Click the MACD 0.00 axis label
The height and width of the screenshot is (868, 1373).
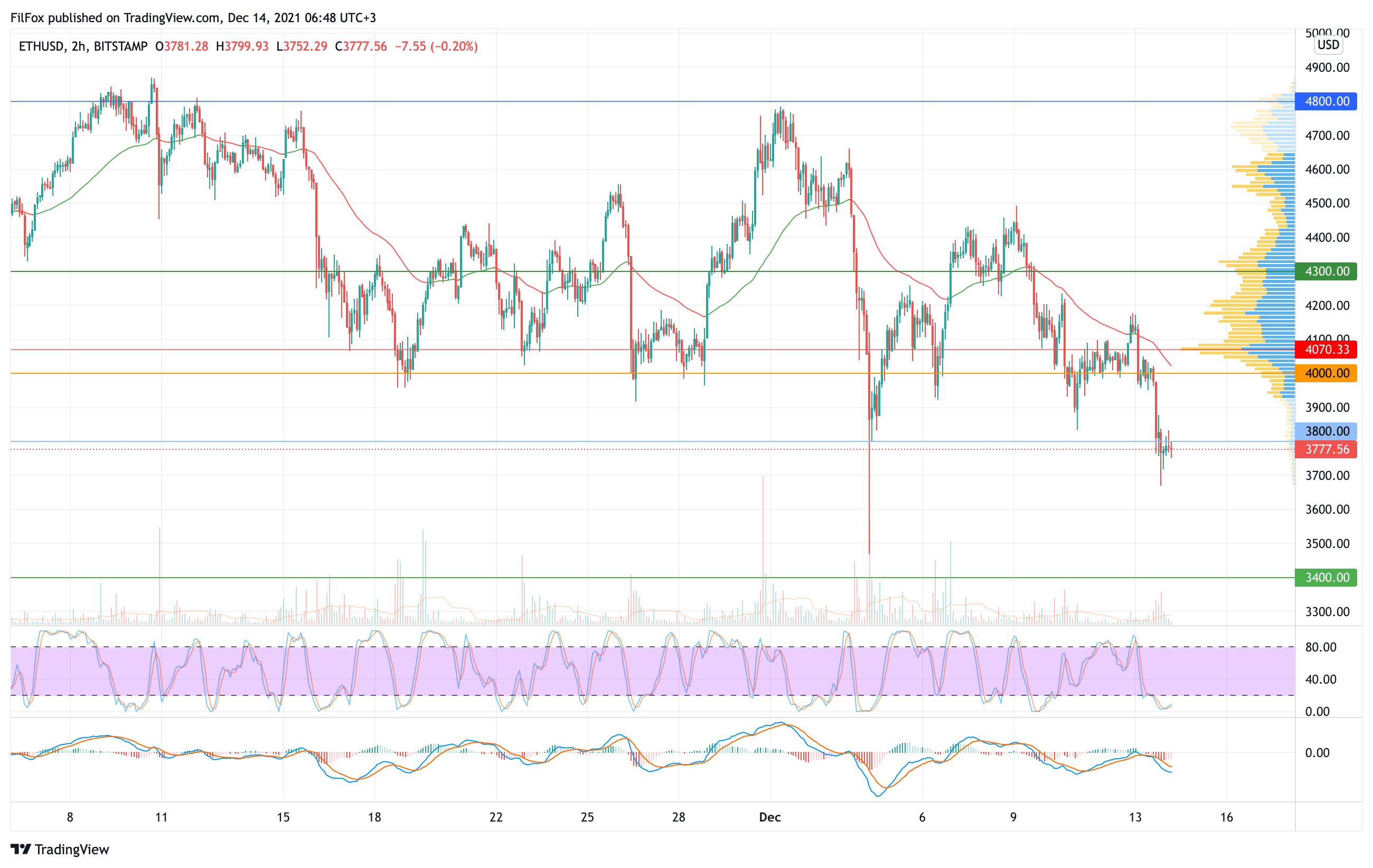[1317, 753]
